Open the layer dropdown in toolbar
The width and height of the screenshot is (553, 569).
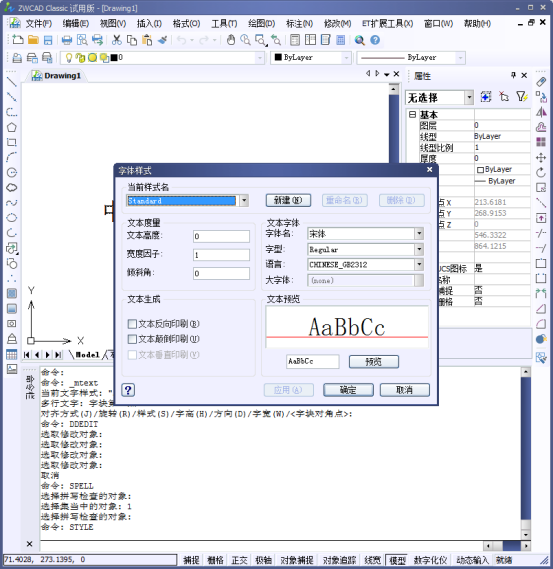pos(260,57)
